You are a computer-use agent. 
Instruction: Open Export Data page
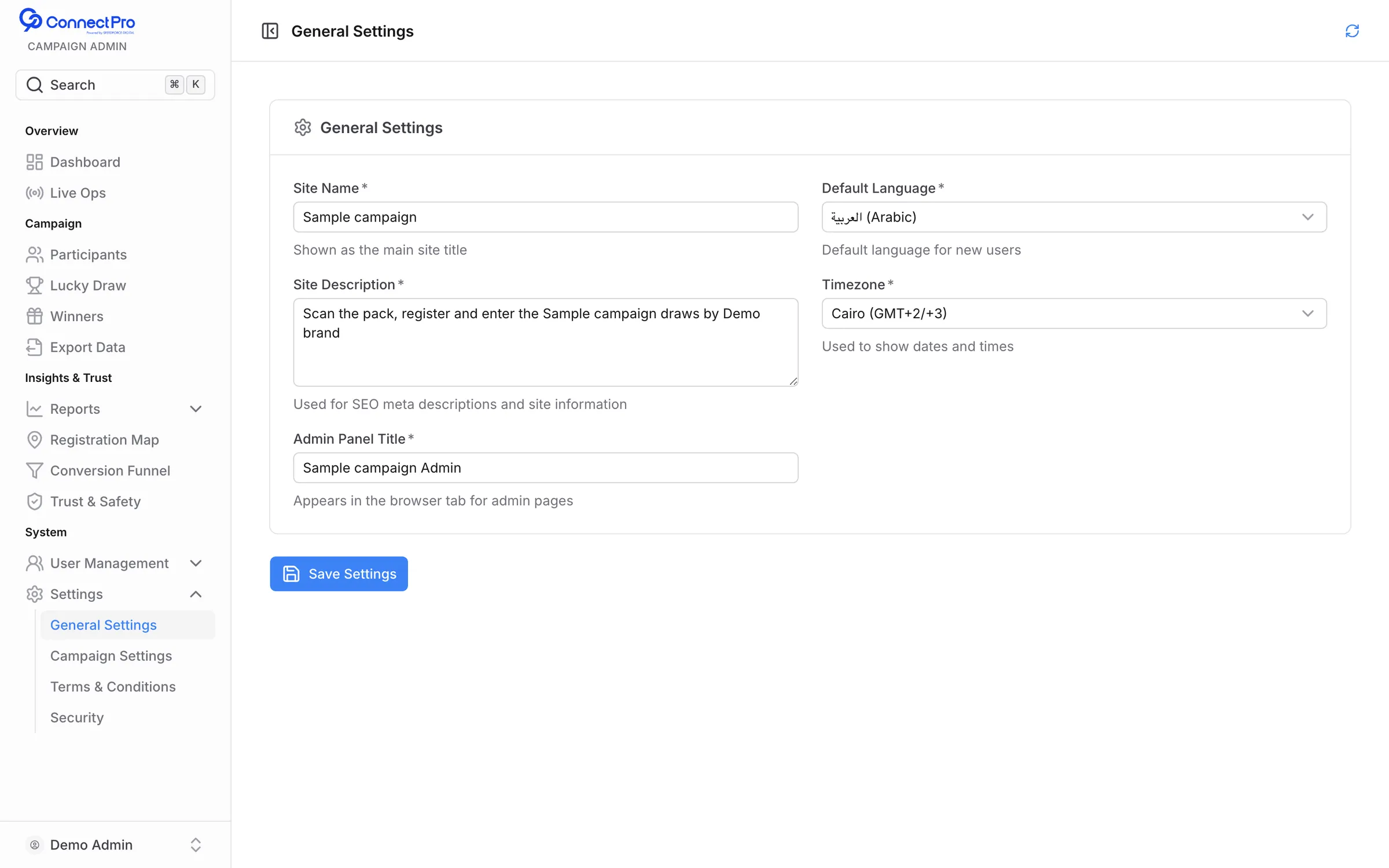coord(115,347)
